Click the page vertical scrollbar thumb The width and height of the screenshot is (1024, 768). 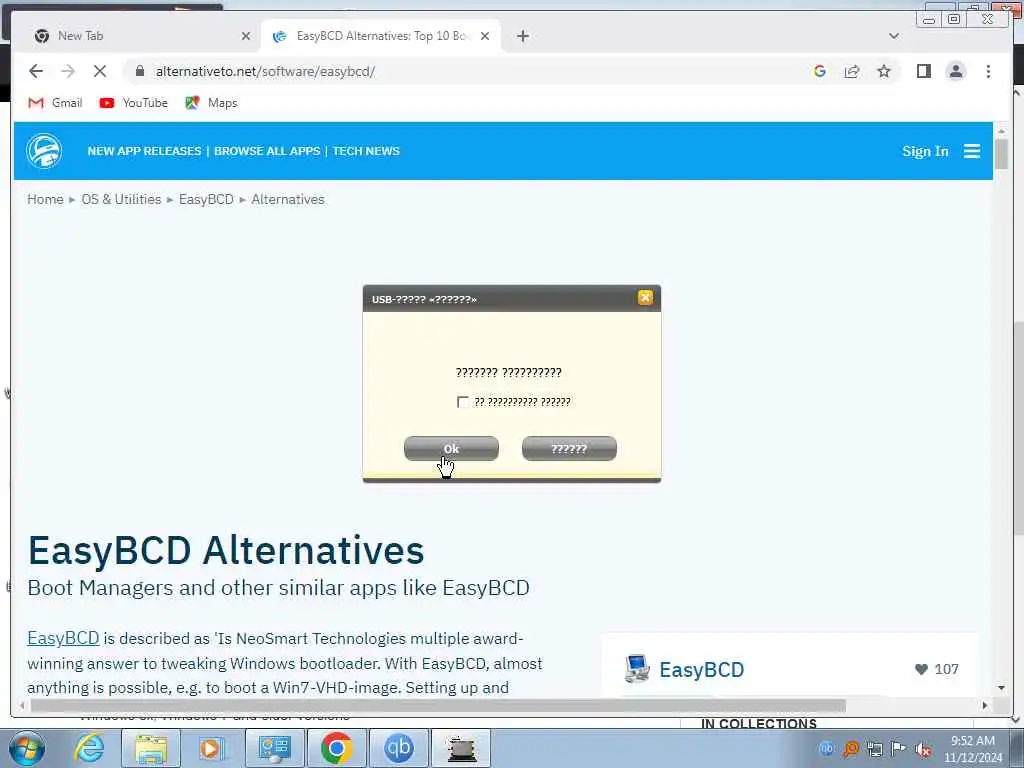coord(1001,154)
